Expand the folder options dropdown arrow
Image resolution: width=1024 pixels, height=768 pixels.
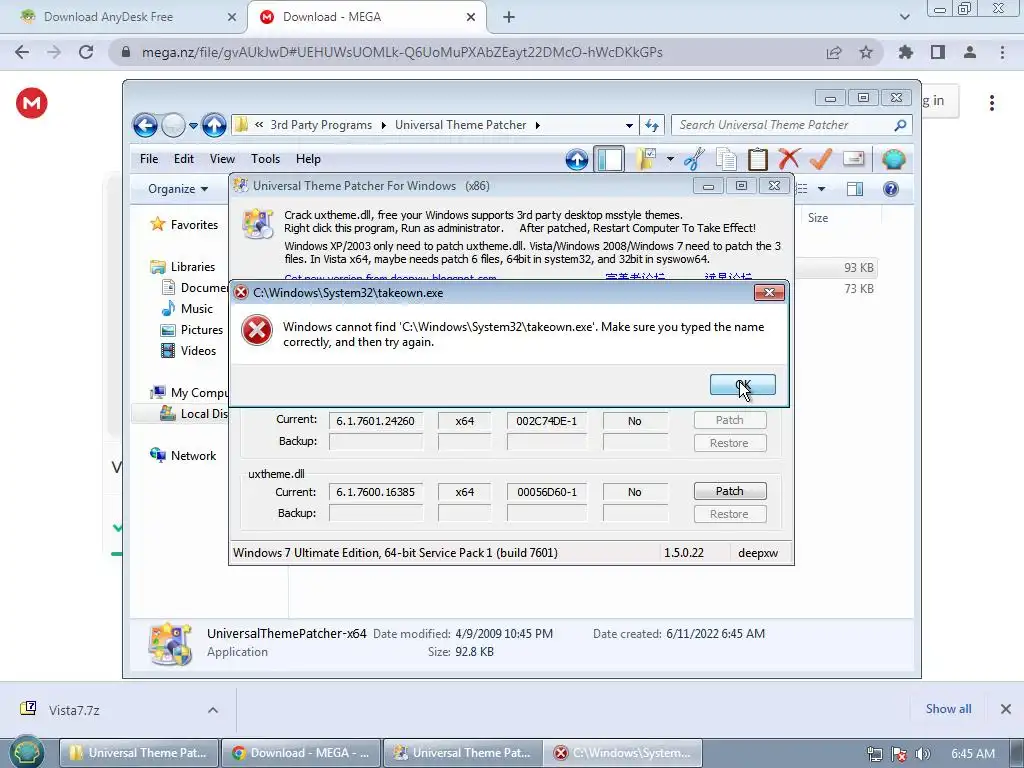[x=670, y=159]
